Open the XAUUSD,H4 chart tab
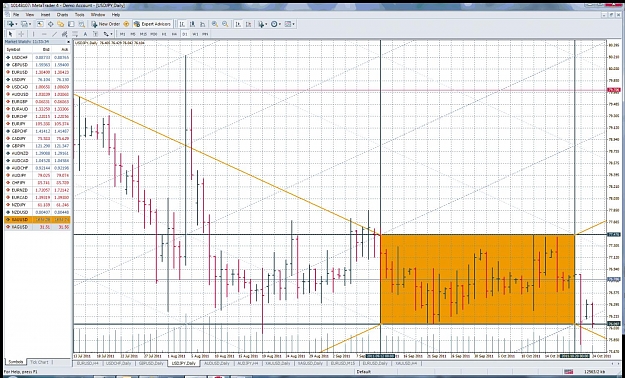The image size is (625, 378). [406, 364]
